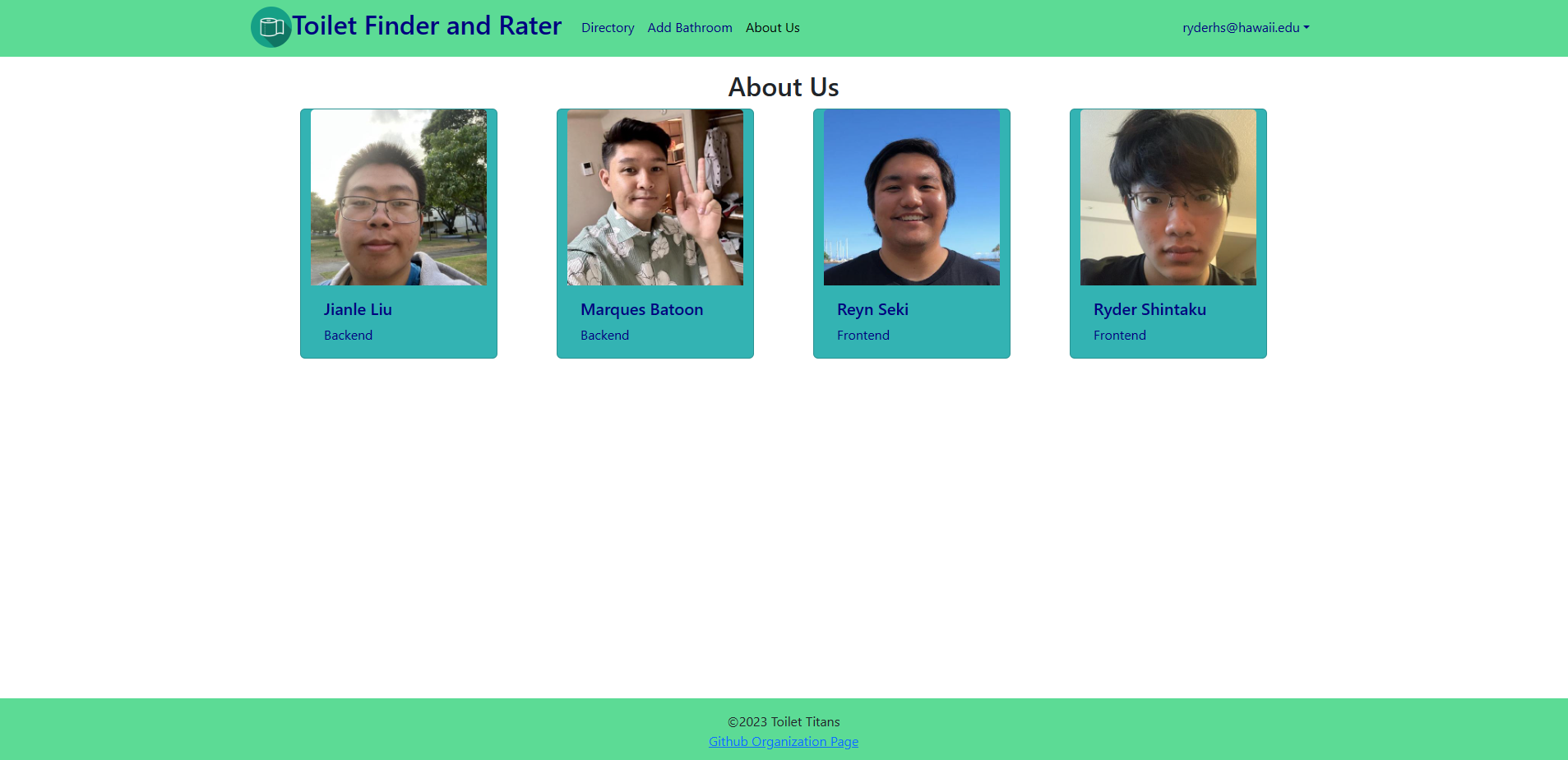The image size is (1568, 760).
Task: Click the photo on Jianle Liu's card
Action: (x=399, y=197)
